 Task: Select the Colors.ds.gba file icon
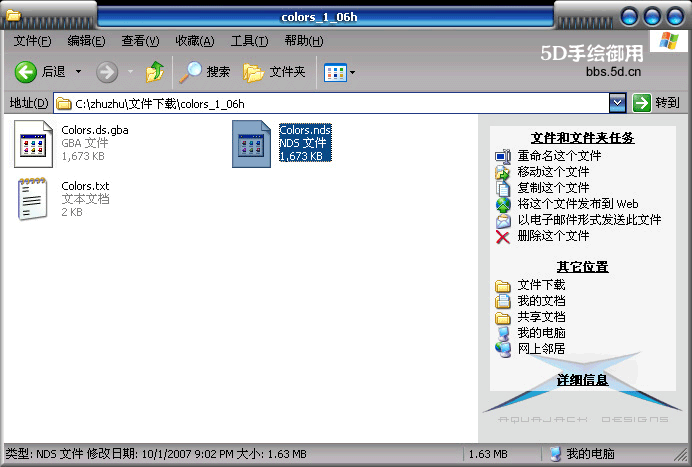point(33,144)
